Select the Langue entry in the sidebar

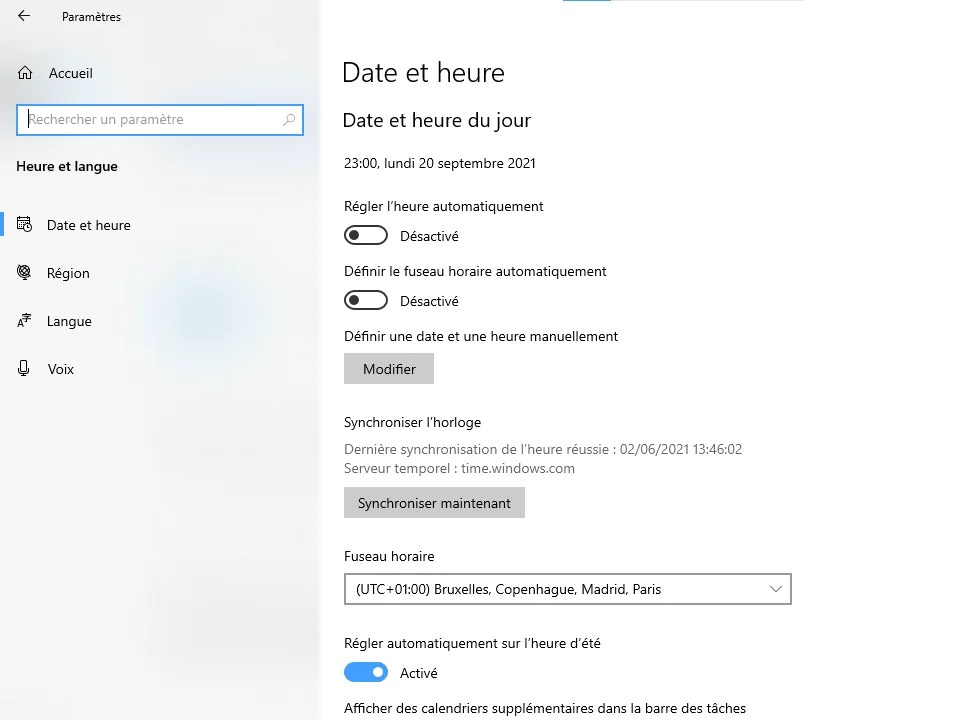pyautogui.click(x=68, y=320)
